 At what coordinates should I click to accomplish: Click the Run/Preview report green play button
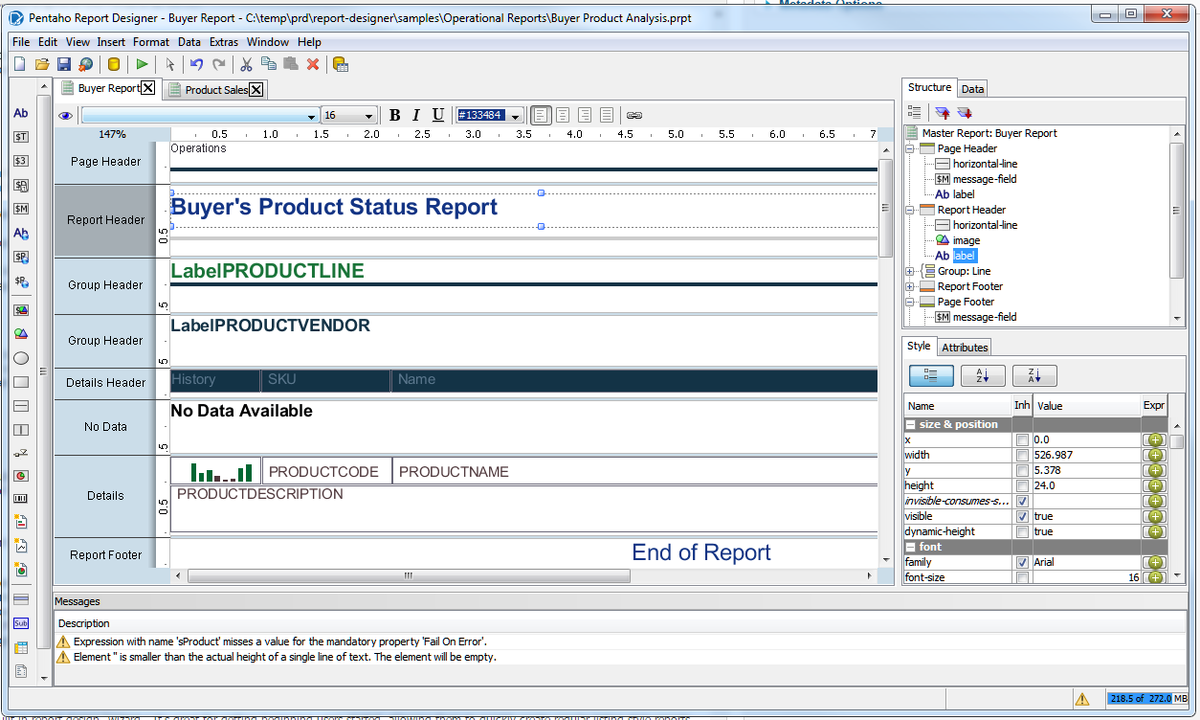point(141,65)
